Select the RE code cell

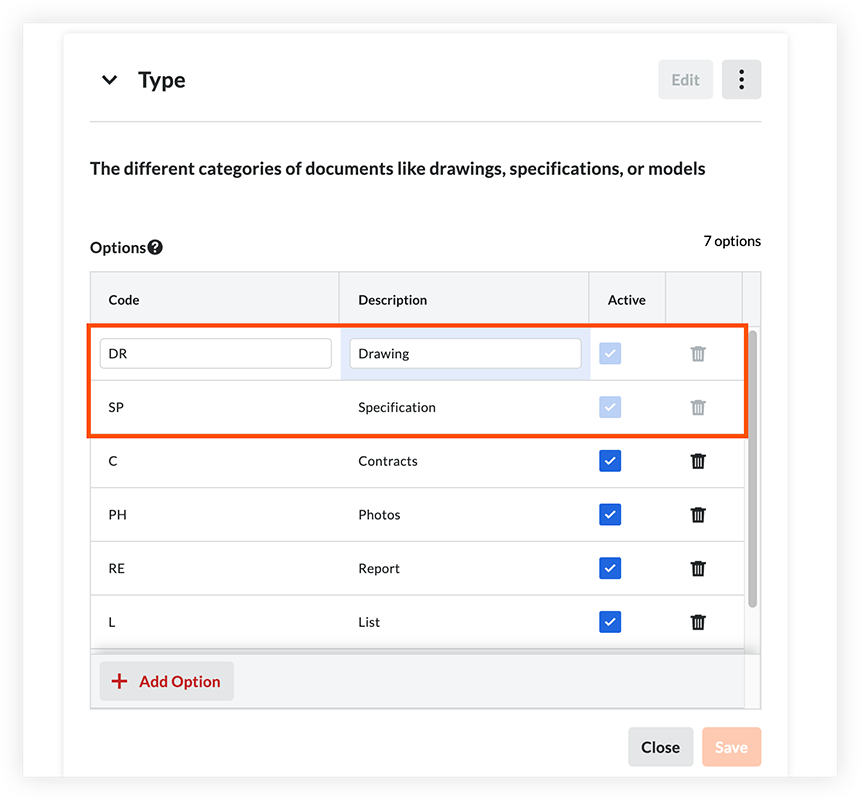point(215,569)
